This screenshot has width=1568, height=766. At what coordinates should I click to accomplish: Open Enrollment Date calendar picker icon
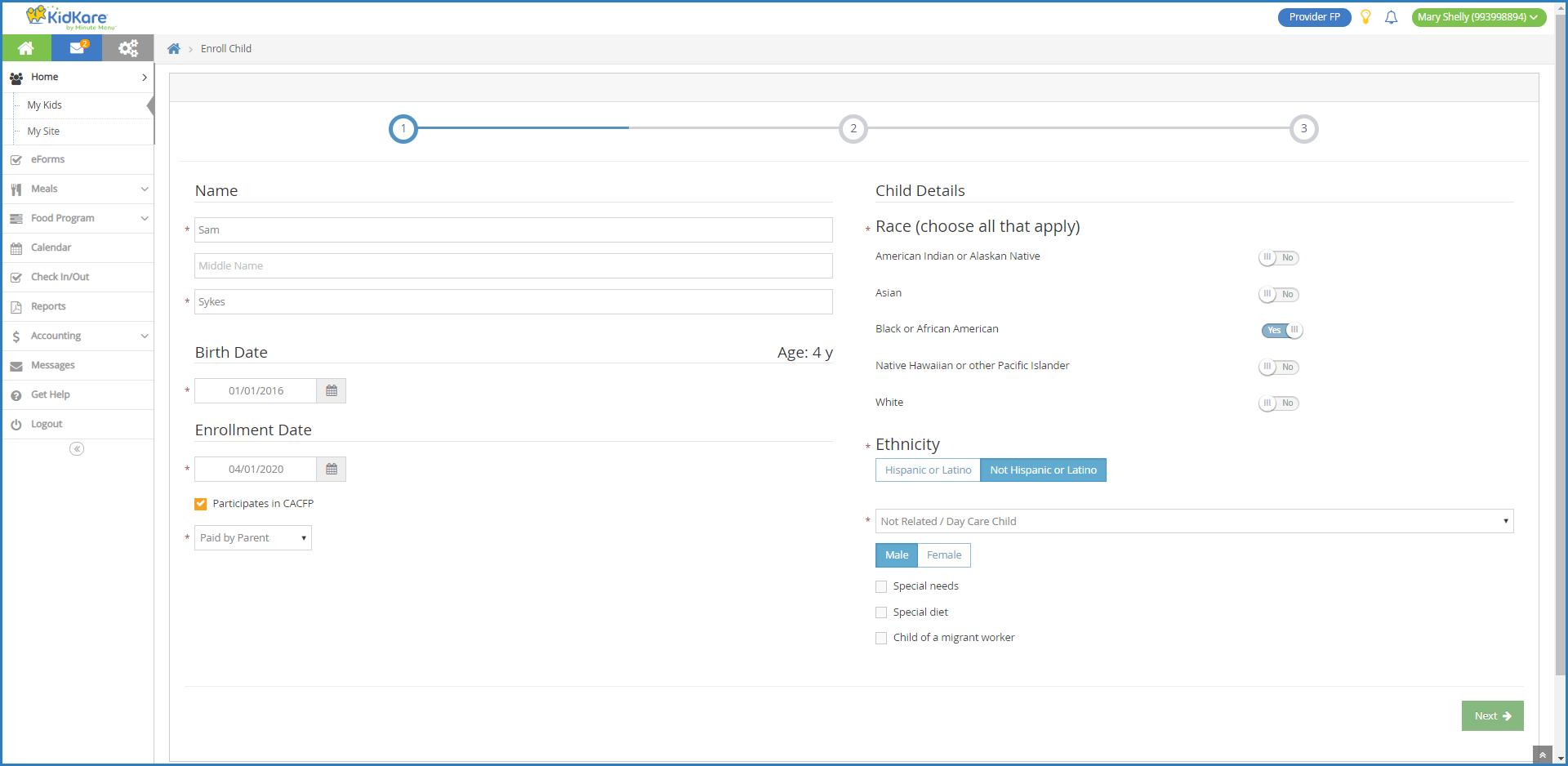click(332, 470)
